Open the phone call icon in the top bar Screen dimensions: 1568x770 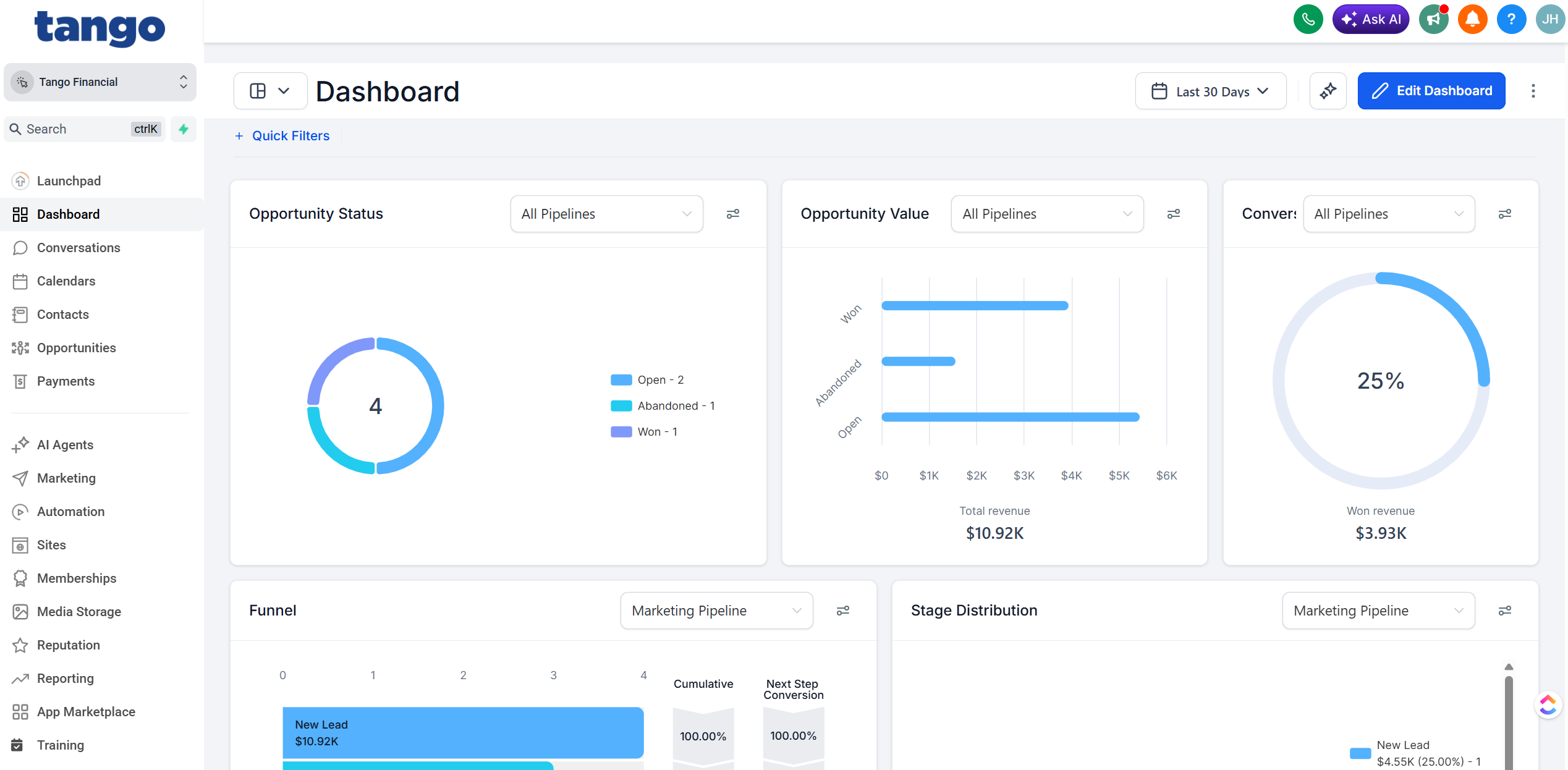click(1308, 19)
